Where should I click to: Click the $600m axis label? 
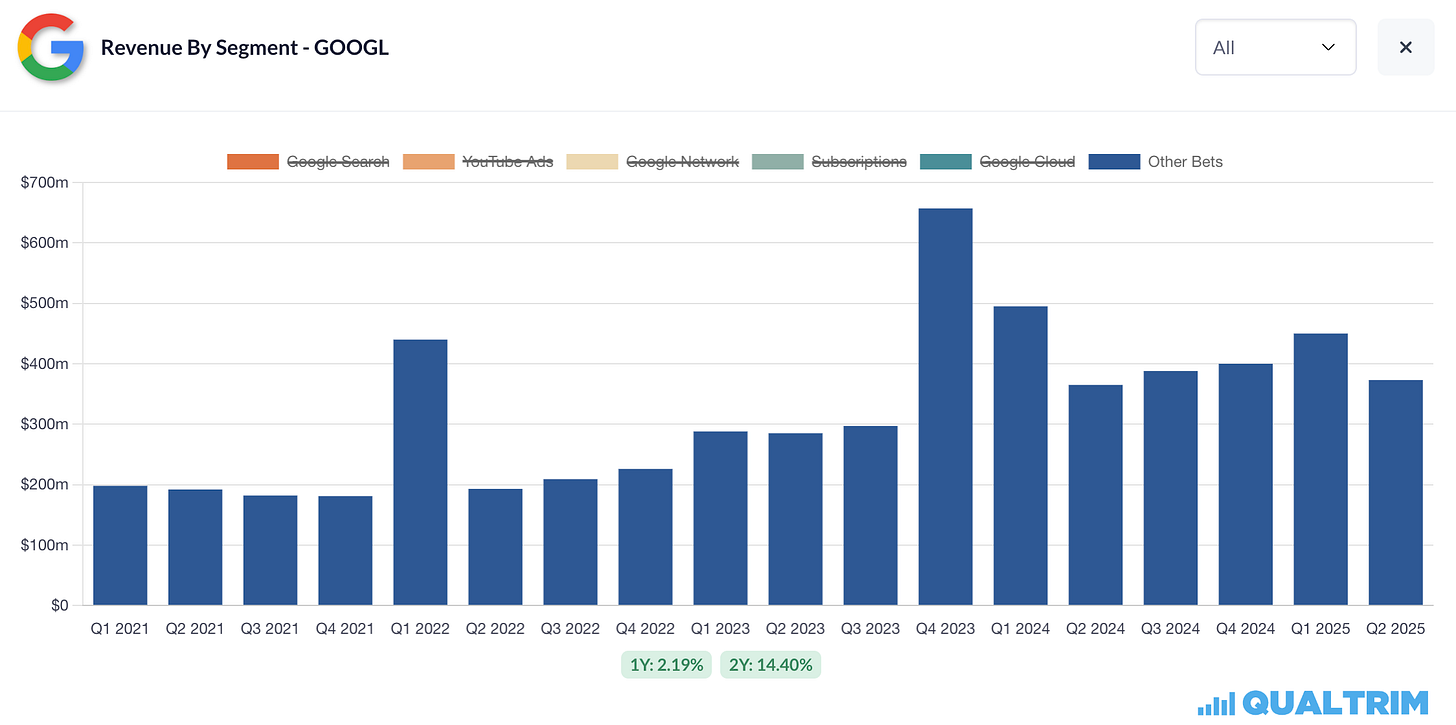pos(44,243)
